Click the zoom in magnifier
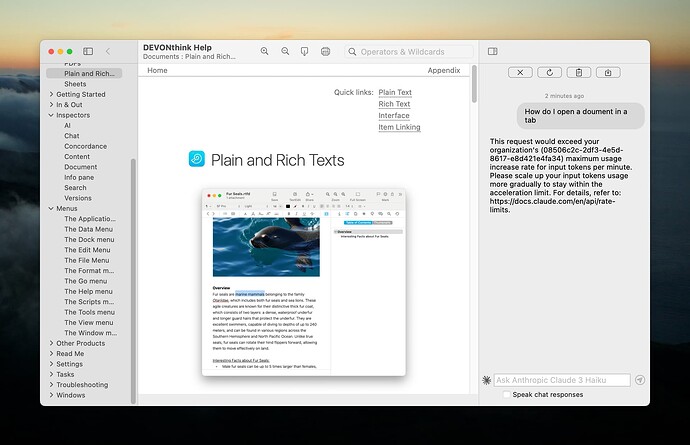Viewport: 690px width, 445px height. (x=265, y=51)
